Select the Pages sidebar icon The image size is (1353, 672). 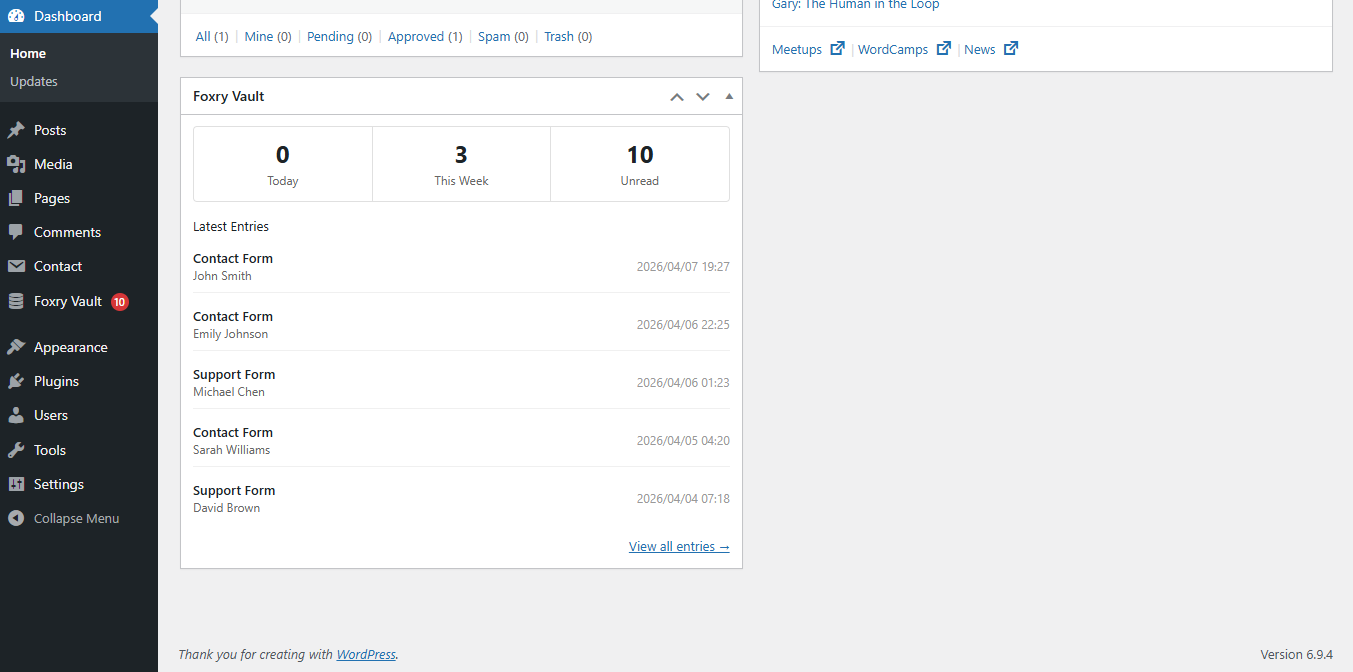[x=16, y=197]
